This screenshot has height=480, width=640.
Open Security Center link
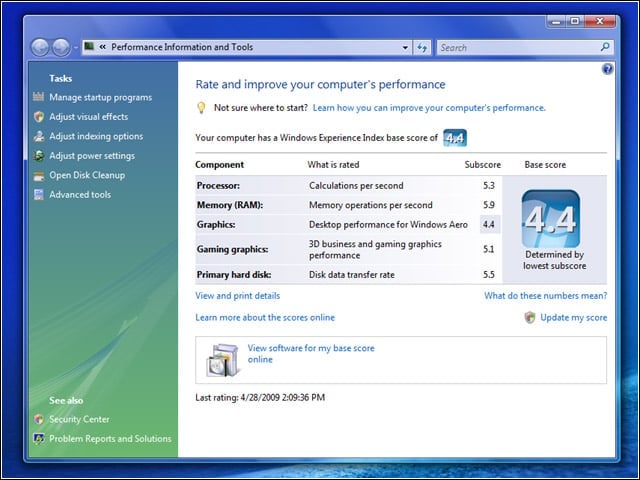(79, 419)
